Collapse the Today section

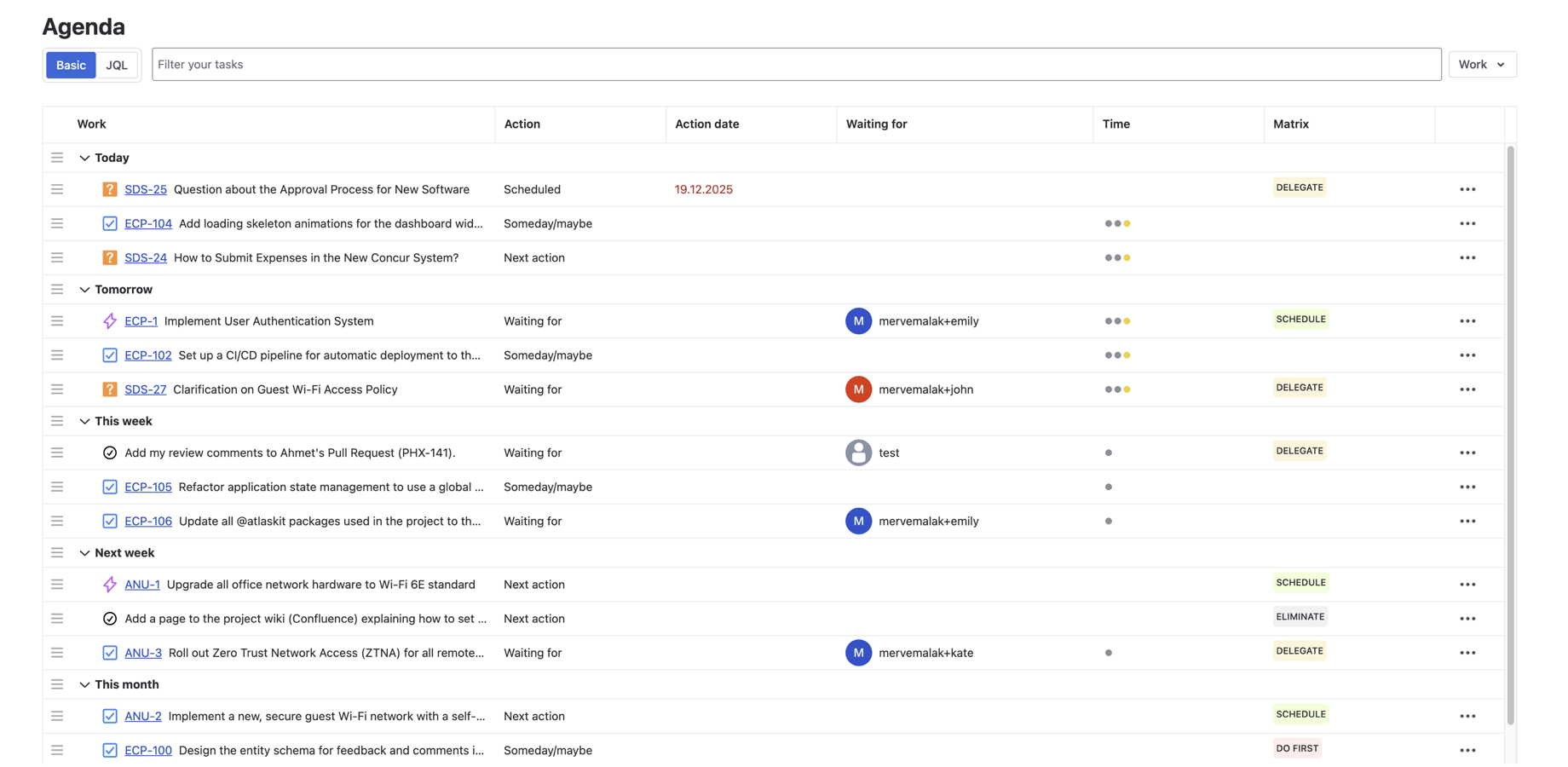pos(84,158)
